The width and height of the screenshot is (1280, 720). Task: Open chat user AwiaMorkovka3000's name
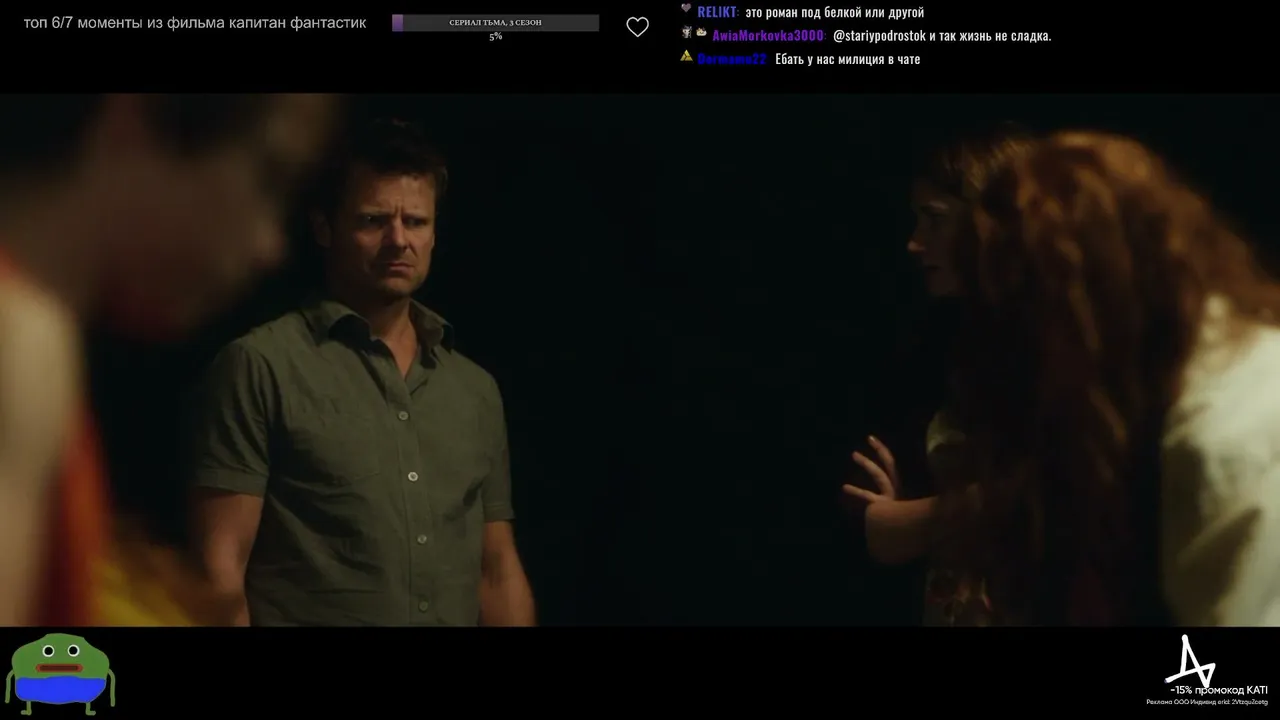coord(768,36)
